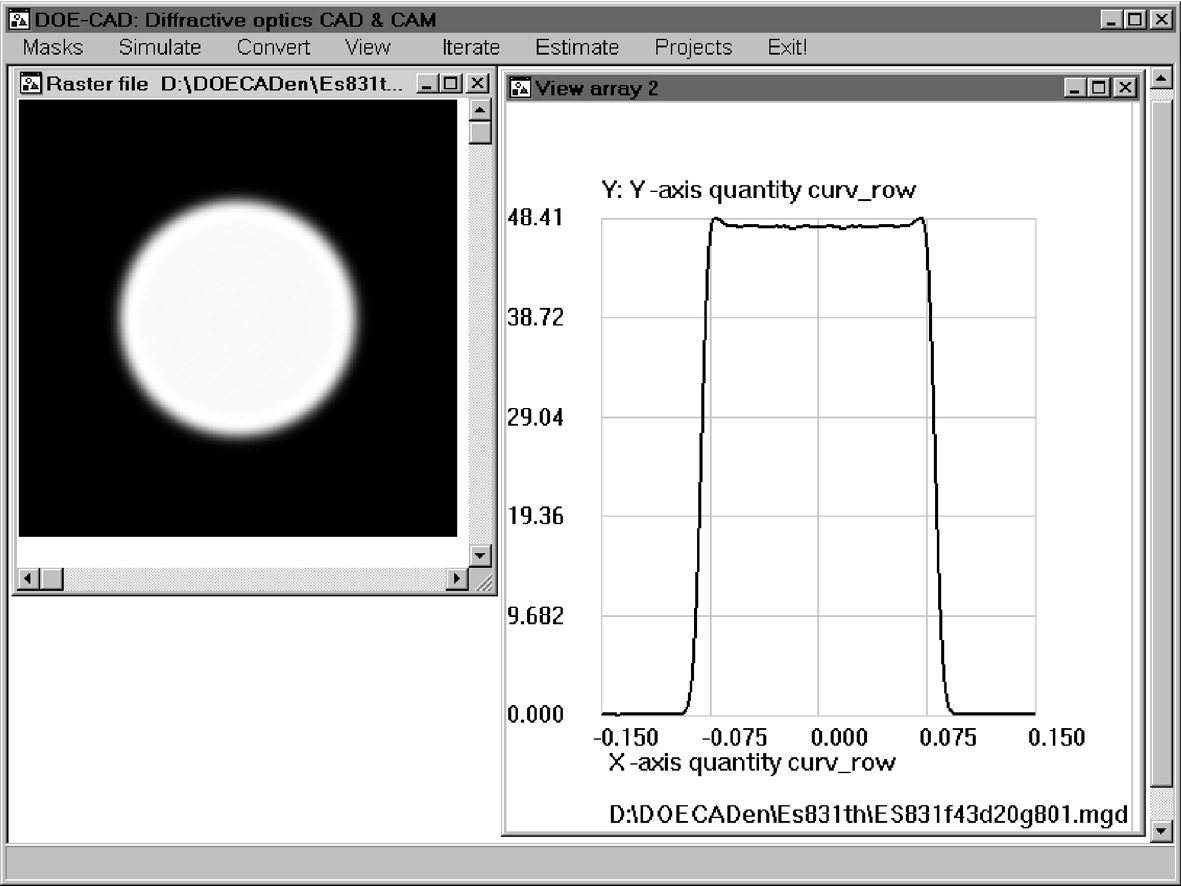The width and height of the screenshot is (1181, 886).
Task: Maximize the Raster file window
Action: point(453,85)
